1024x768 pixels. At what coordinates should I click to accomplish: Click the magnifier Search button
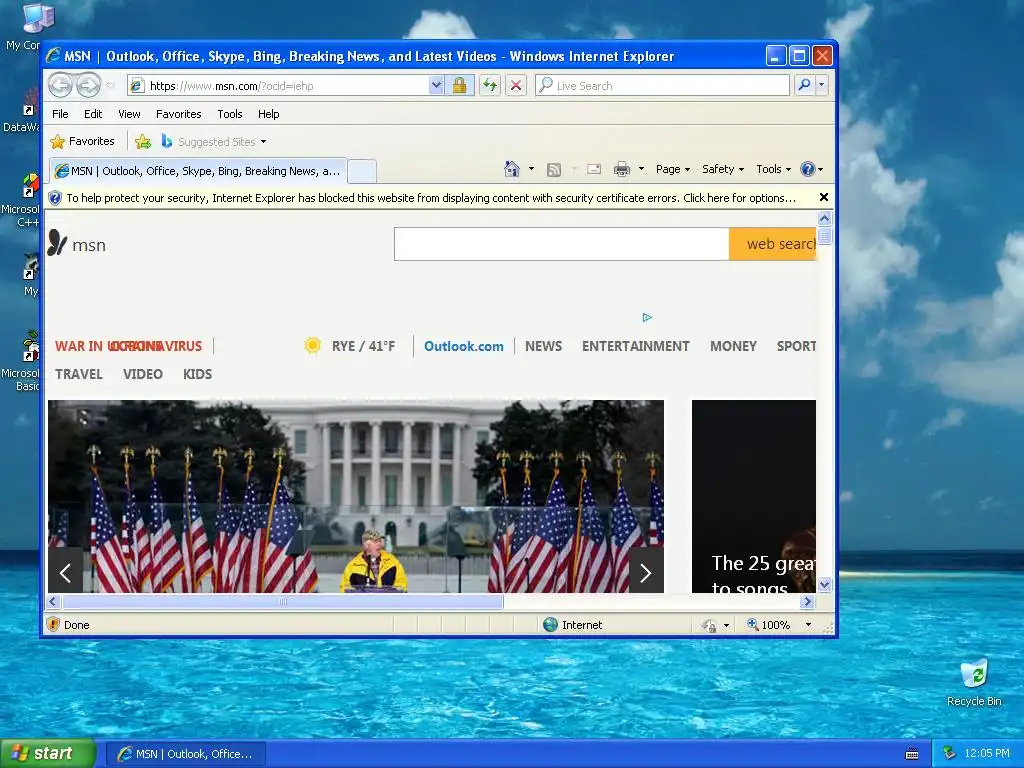coord(805,85)
